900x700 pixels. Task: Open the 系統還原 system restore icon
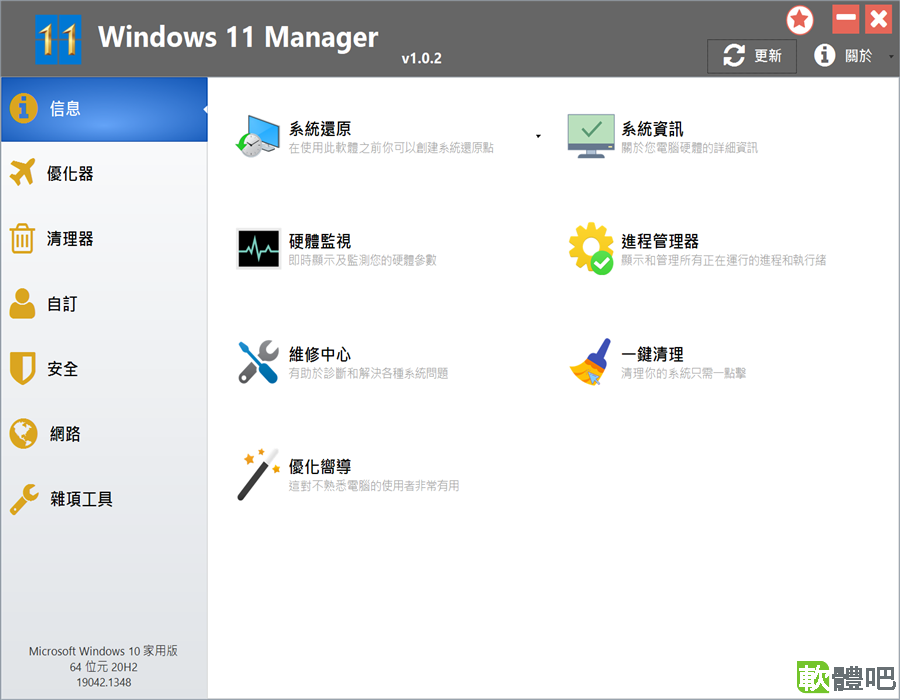[258, 136]
